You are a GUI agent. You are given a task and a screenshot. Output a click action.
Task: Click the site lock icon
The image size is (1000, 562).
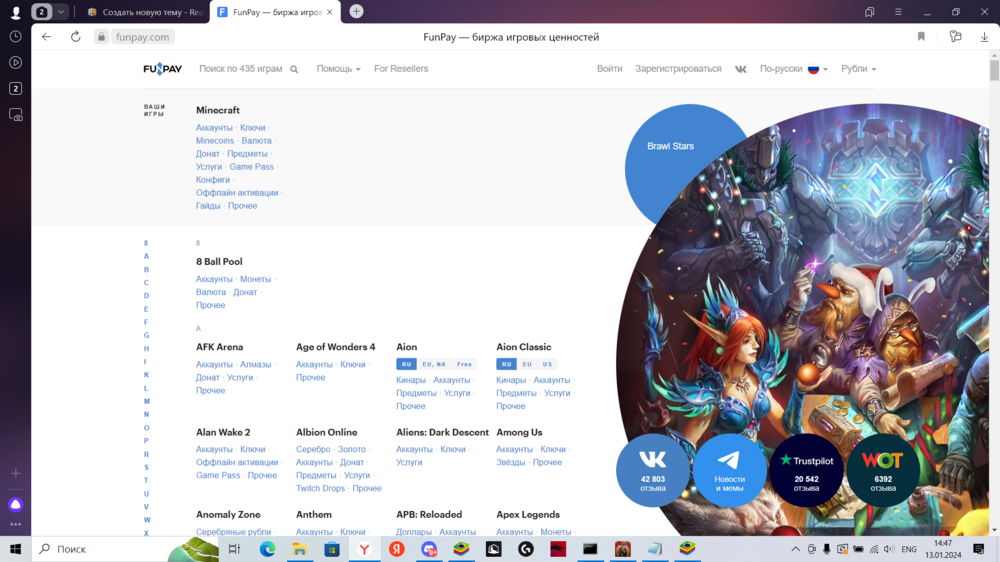click(x=101, y=37)
